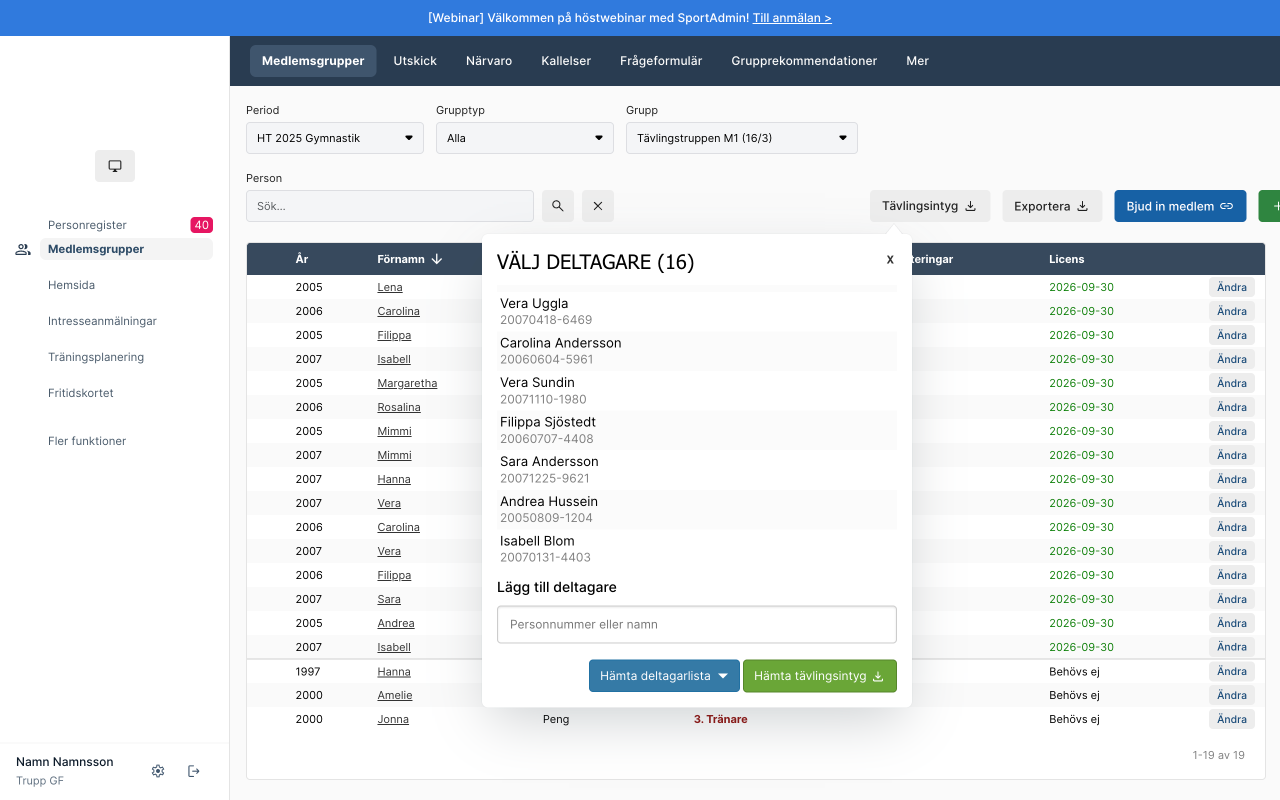Open member link Andrea
1280x800 pixels.
(x=396, y=623)
